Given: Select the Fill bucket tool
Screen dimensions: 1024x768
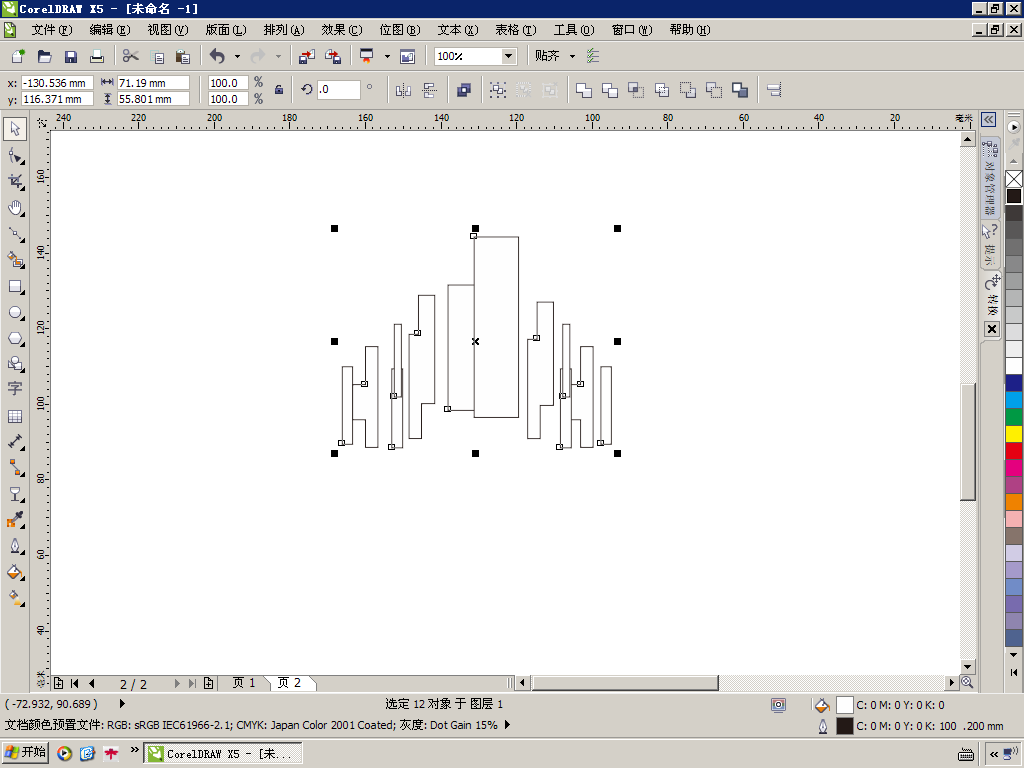Looking at the screenshot, I should [15, 572].
